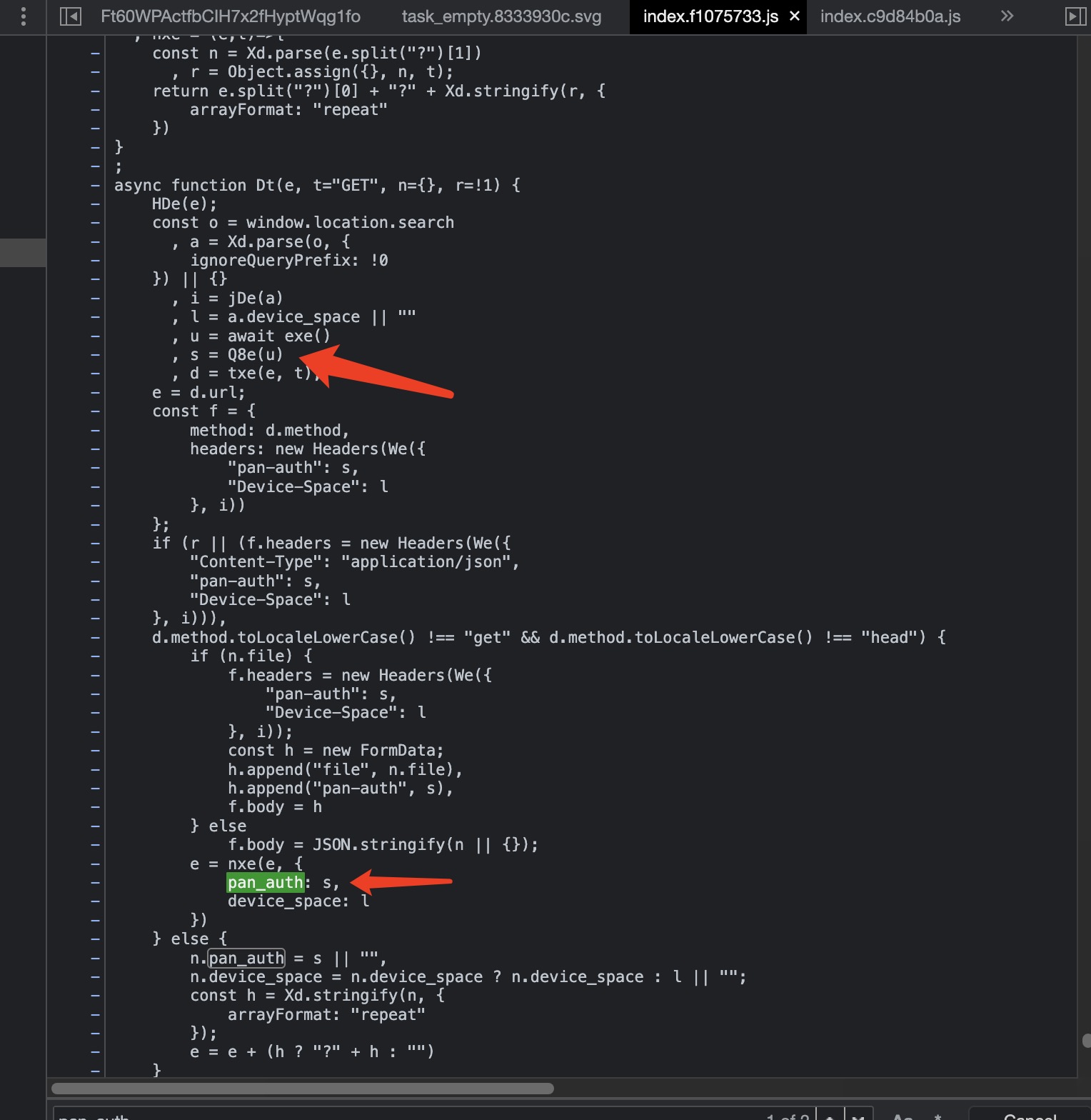Switch to index.c9d84b0a.js tab

coord(890,16)
